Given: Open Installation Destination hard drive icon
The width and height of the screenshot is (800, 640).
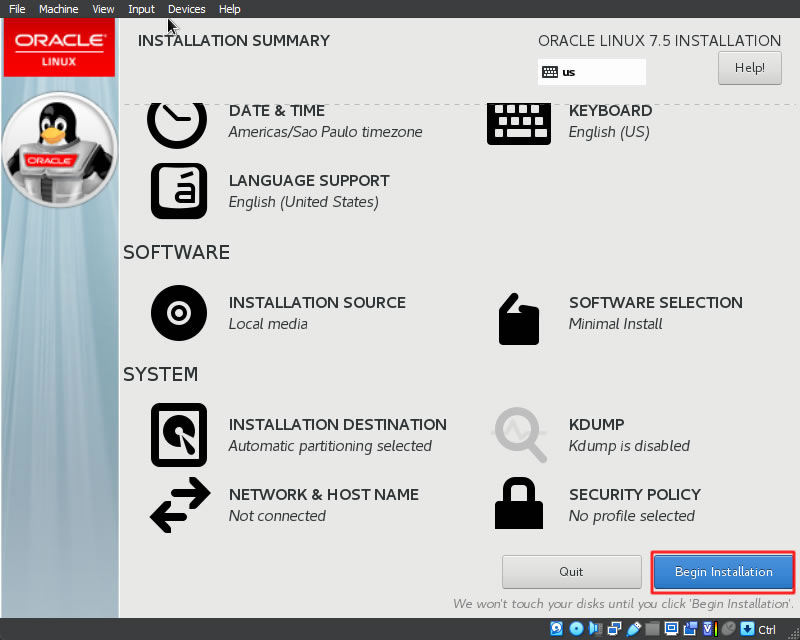Looking at the screenshot, I should [179, 435].
